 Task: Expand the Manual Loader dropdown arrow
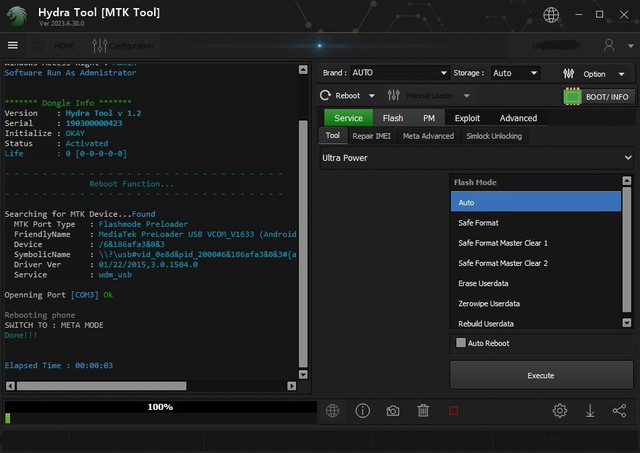coord(466,96)
